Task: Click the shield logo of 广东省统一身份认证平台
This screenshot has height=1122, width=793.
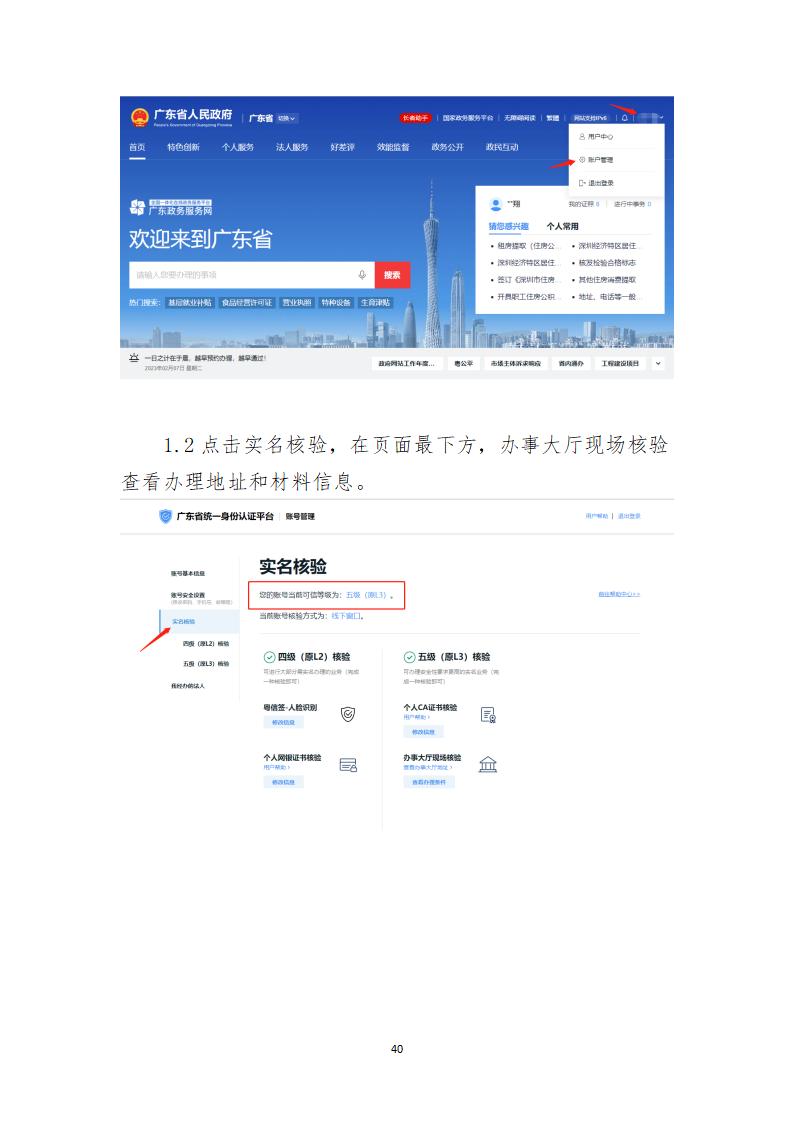Action: click(165, 516)
